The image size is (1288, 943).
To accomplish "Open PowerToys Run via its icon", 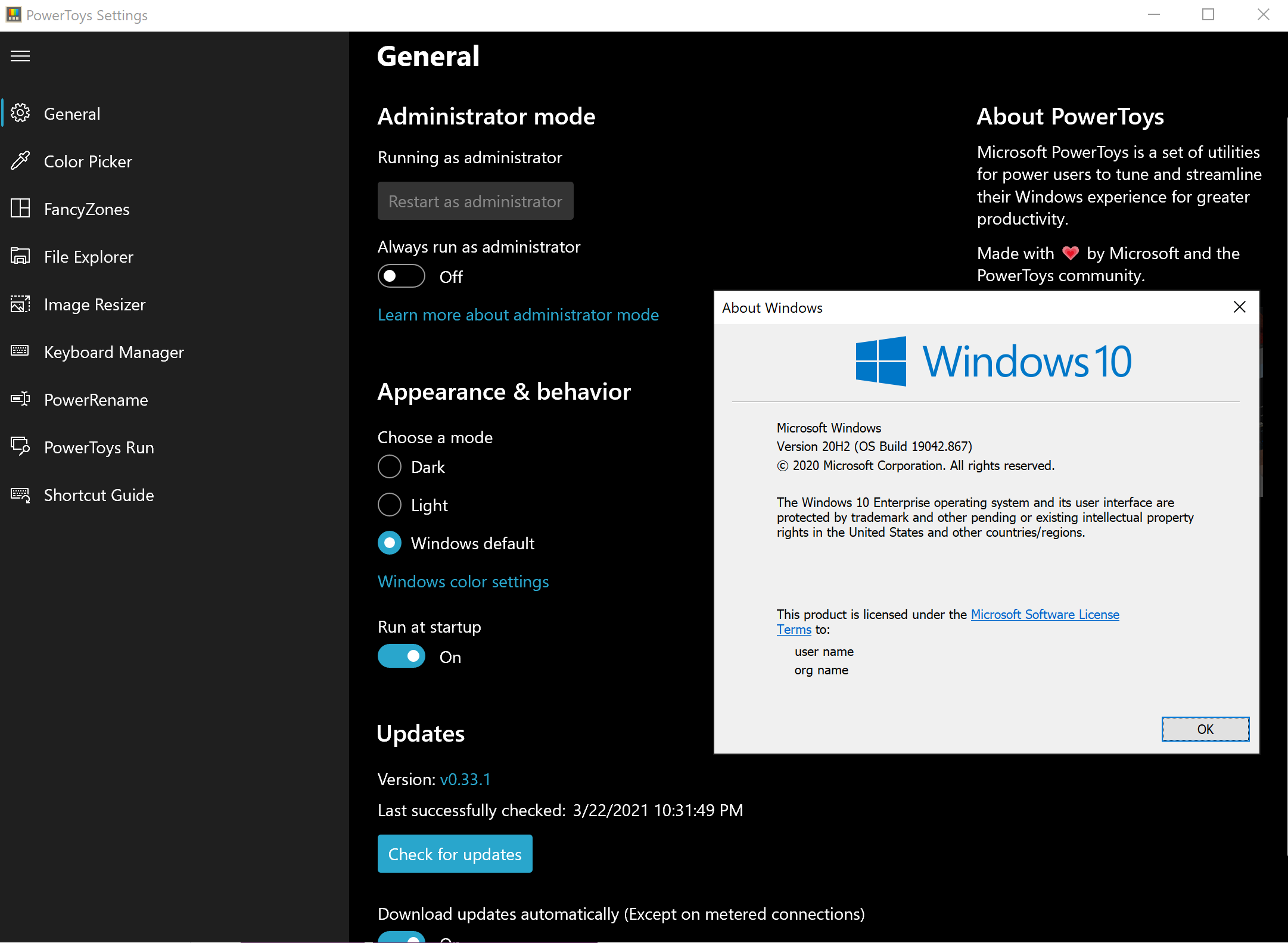I will coord(20,447).
